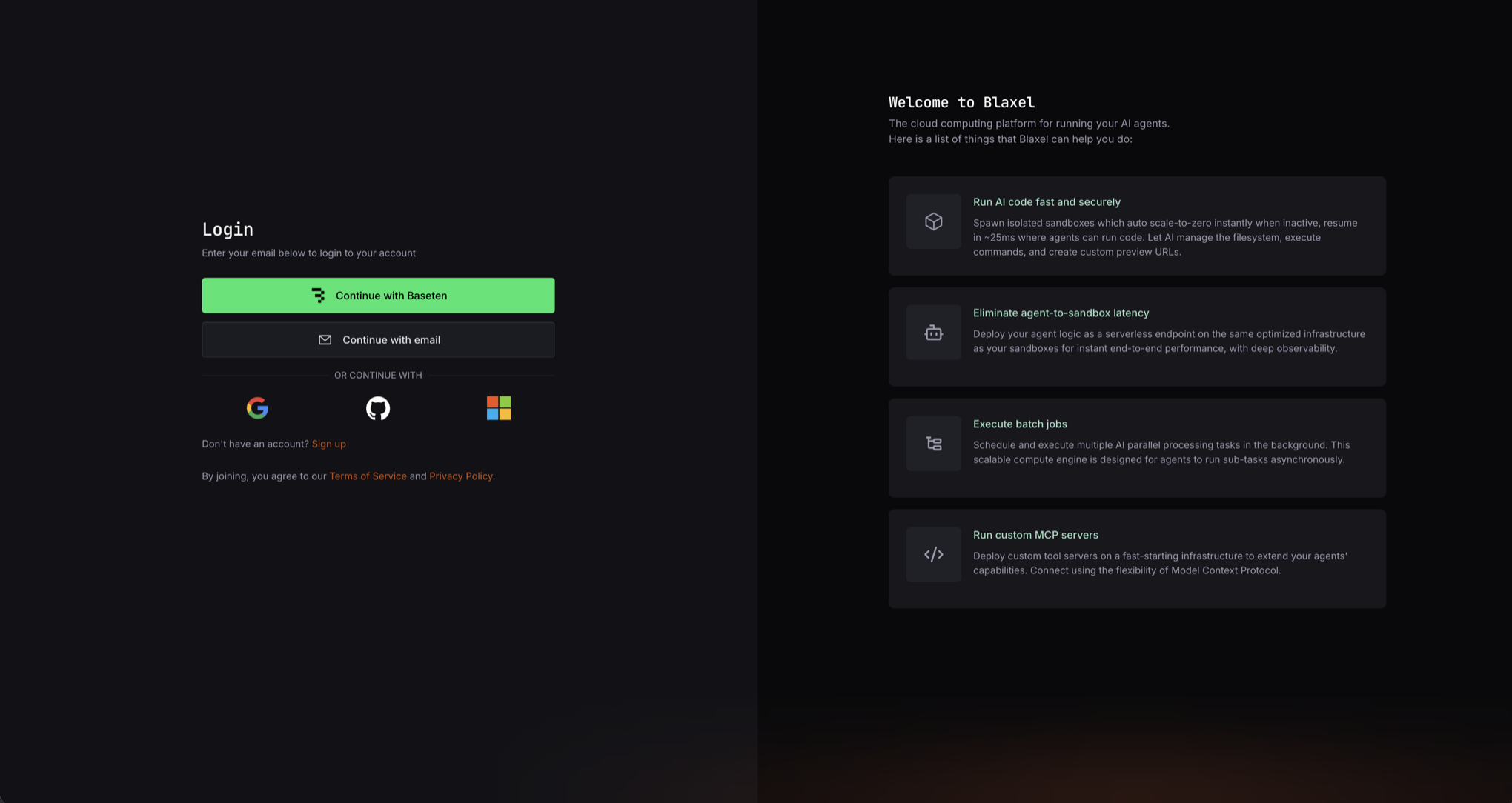The image size is (1512, 803).
Task: Click the description starting 'Deploy custom tool servers'
Action: [x=1160, y=563]
